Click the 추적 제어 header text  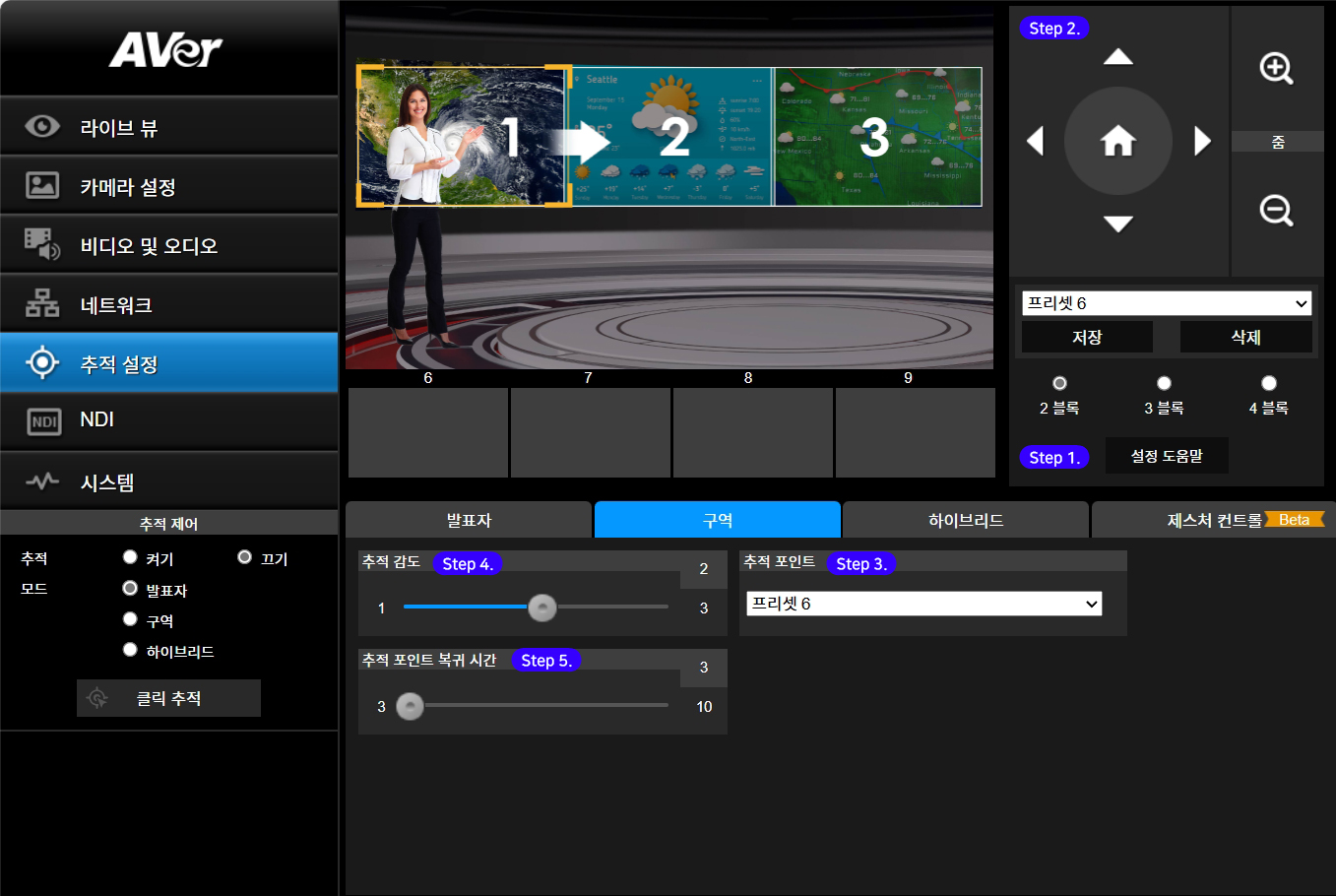point(168,524)
